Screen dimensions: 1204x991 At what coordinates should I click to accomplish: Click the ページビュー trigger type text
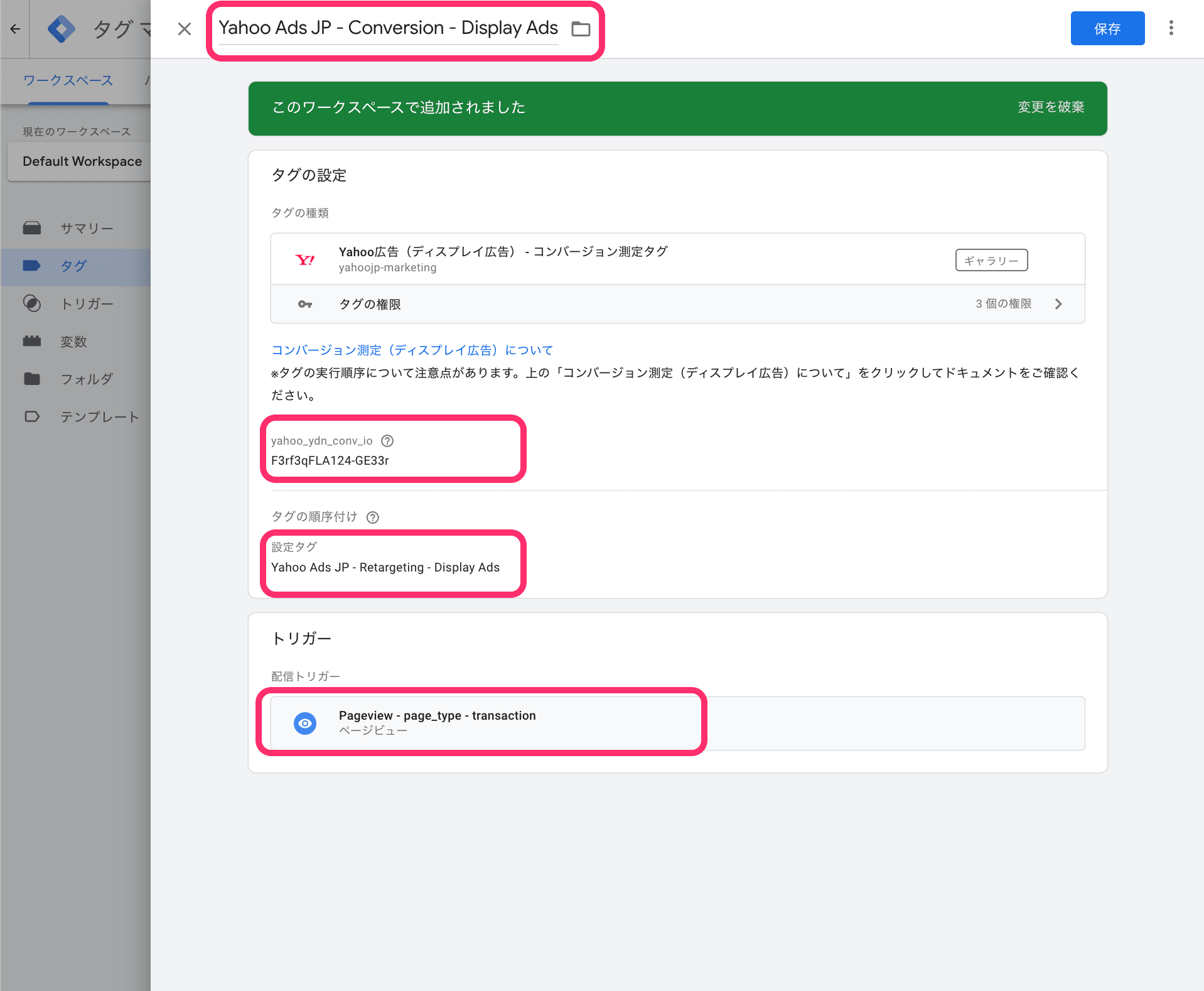pyautogui.click(x=373, y=730)
